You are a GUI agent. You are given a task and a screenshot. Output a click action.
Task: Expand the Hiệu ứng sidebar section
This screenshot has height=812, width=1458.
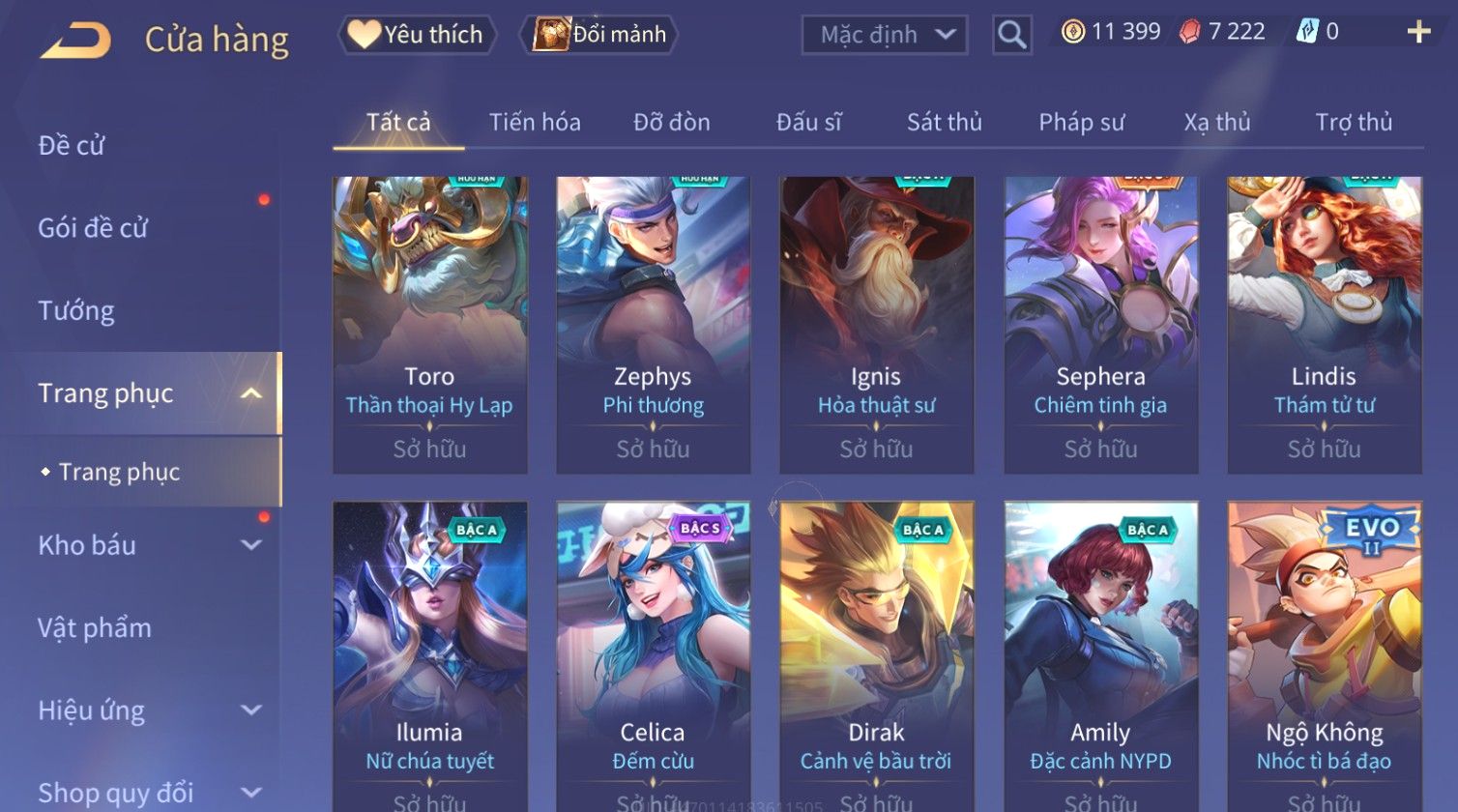tap(251, 710)
